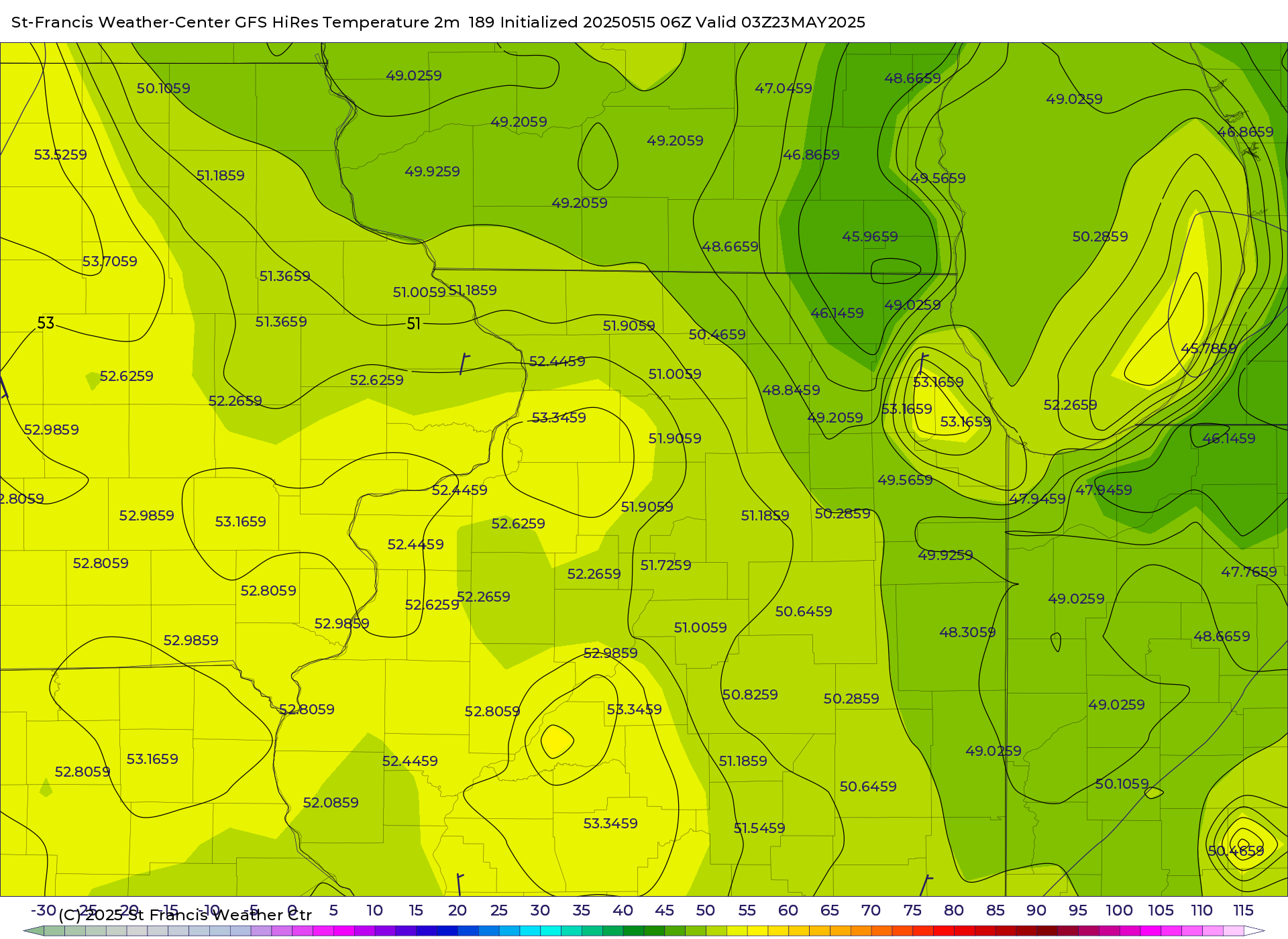Click 'Valid 03Z23MAY2025' in the header
Screen dimensions: 1288x939
point(780,22)
